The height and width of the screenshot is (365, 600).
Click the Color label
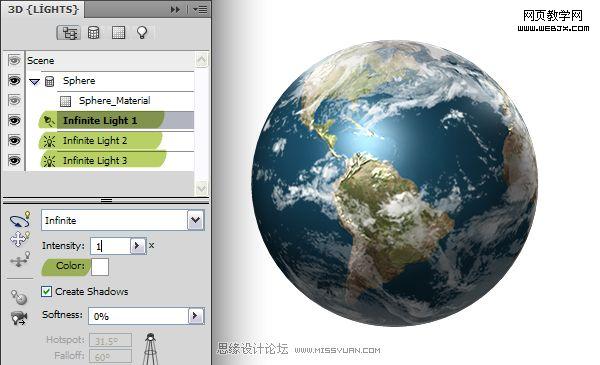pos(70,266)
